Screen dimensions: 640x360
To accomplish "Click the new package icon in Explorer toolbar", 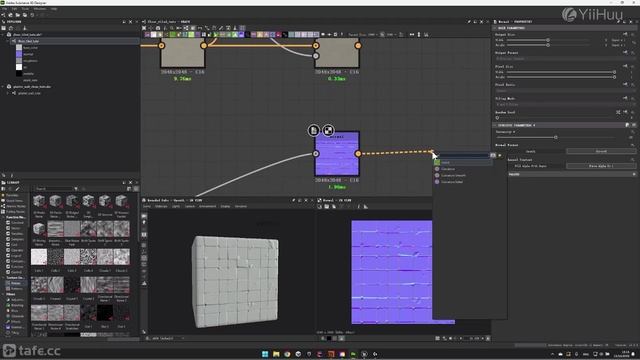I will pos(4,28).
